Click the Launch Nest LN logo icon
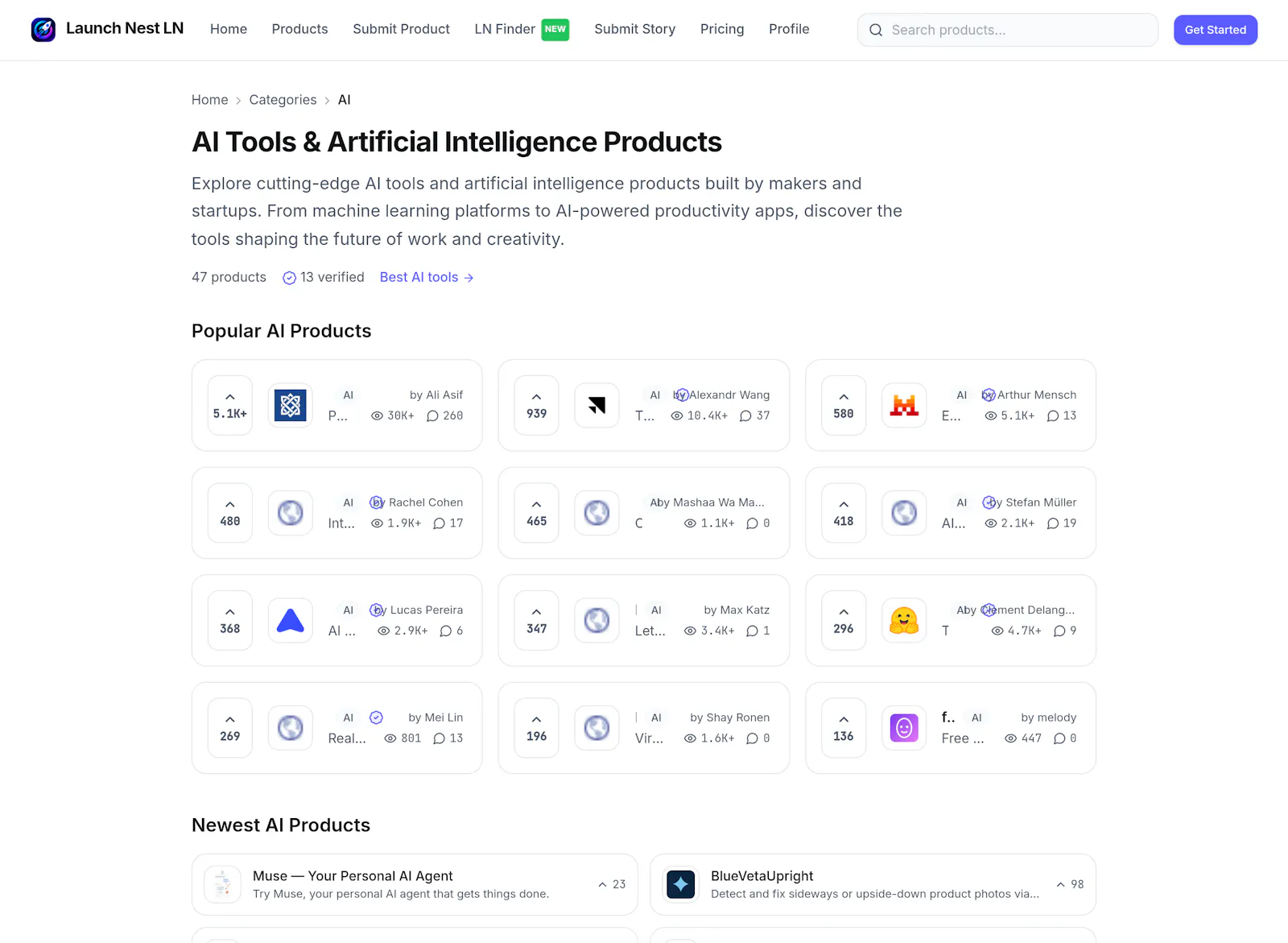Viewport: 1288px width, 943px height. 43,30
